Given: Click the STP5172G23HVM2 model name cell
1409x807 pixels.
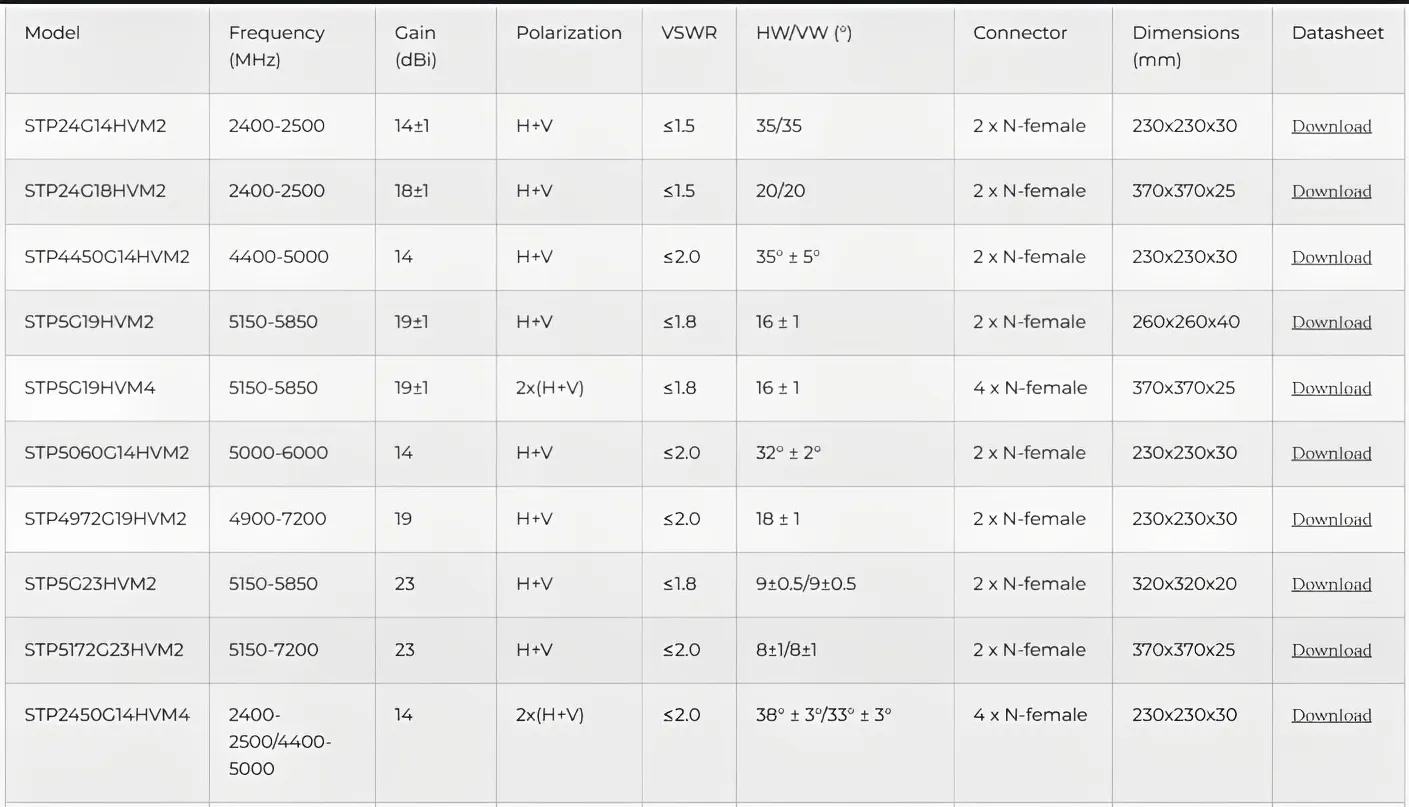Looking at the screenshot, I should point(104,649).
